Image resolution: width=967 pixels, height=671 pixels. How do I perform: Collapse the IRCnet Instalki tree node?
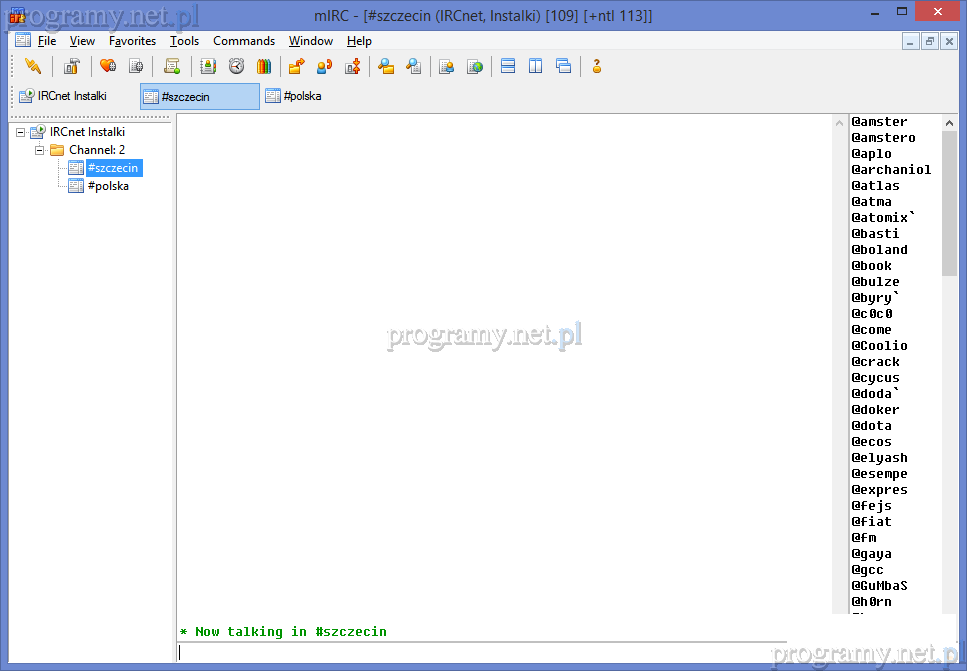tap(21, 132)
